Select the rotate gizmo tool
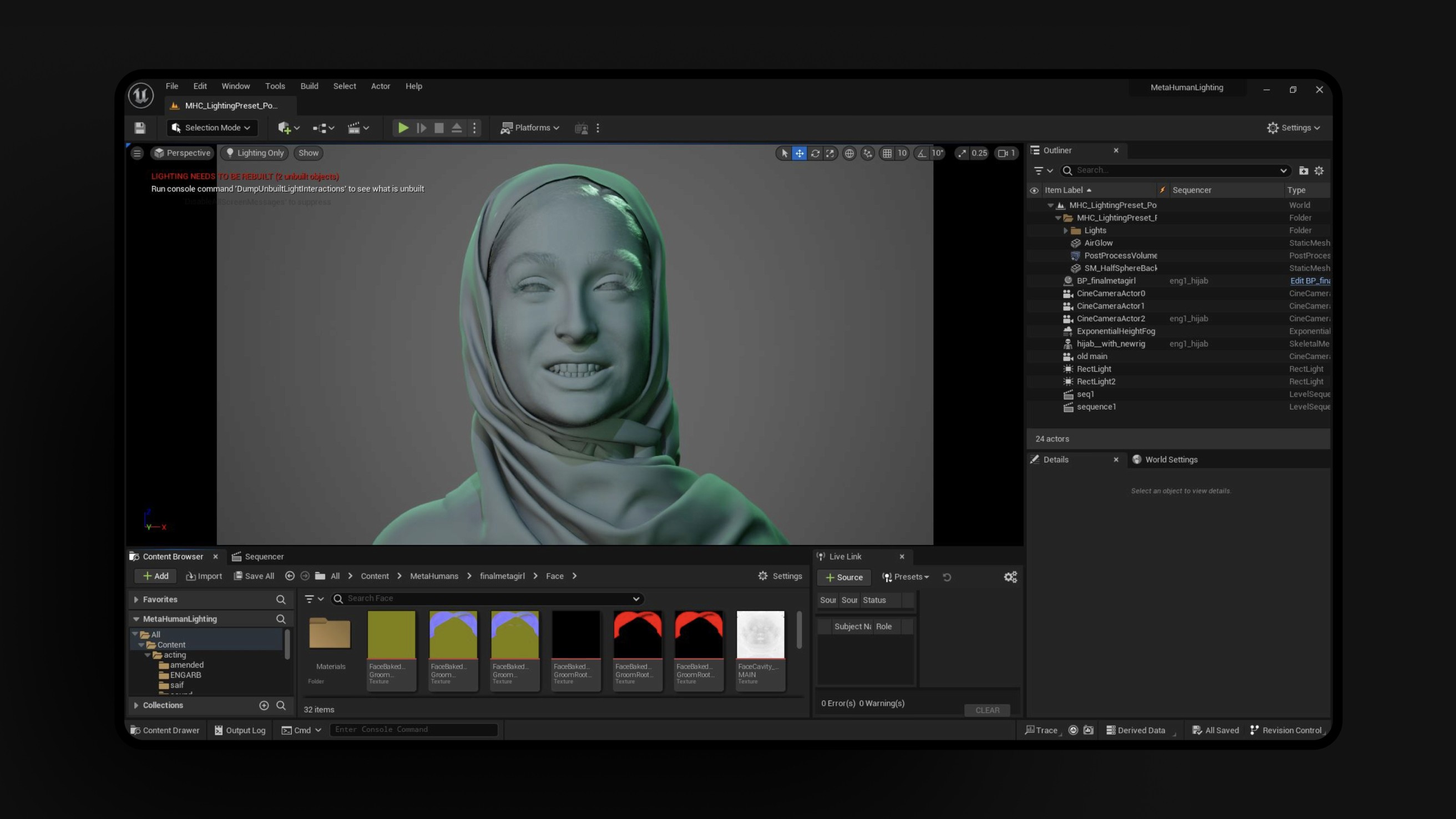Screen dimensions: 1456x819 tap(815, 153)
